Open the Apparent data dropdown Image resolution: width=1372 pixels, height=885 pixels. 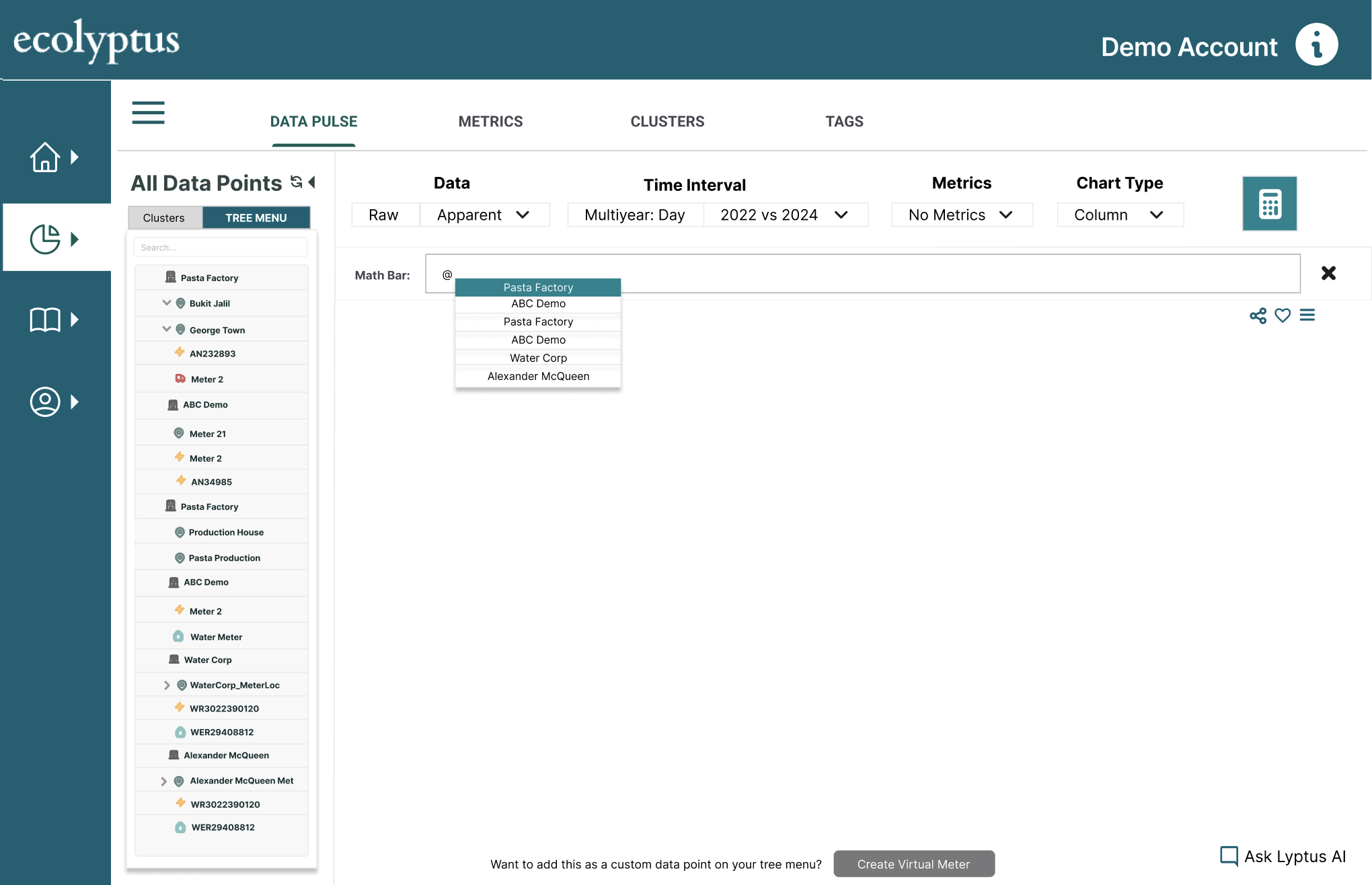[484, 215]
